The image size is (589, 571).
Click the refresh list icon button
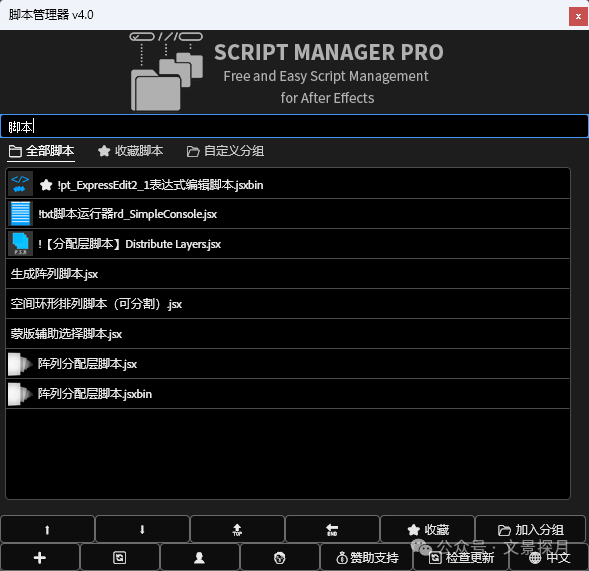tap(119, 557)
